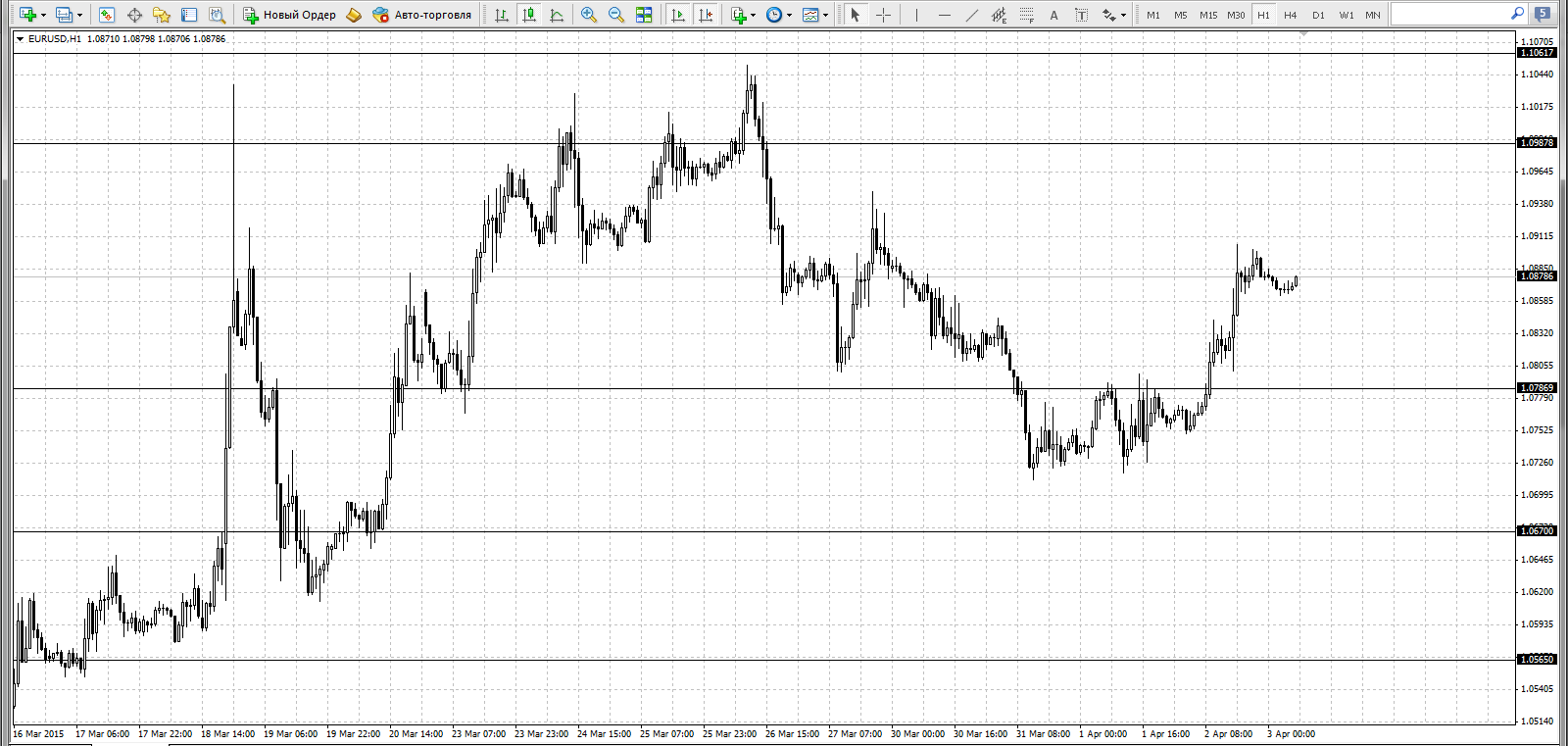Click the 1.06700 price level label
The height and width of the screenshot is (746, 1568).
(x=1537, y=530)
